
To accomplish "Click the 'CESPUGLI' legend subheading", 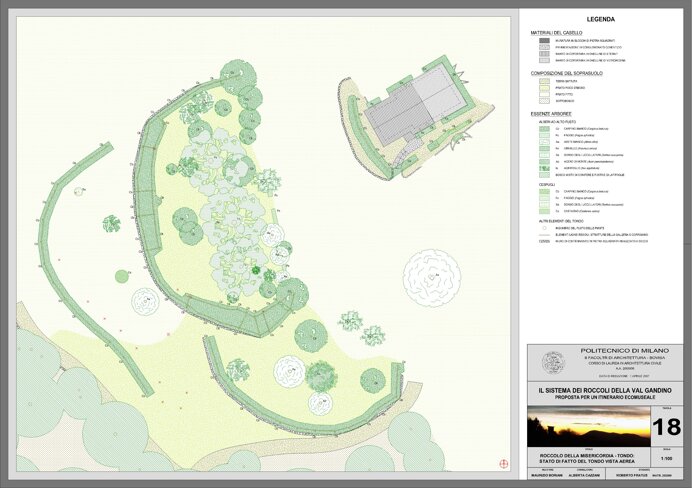I will point(547,185).
